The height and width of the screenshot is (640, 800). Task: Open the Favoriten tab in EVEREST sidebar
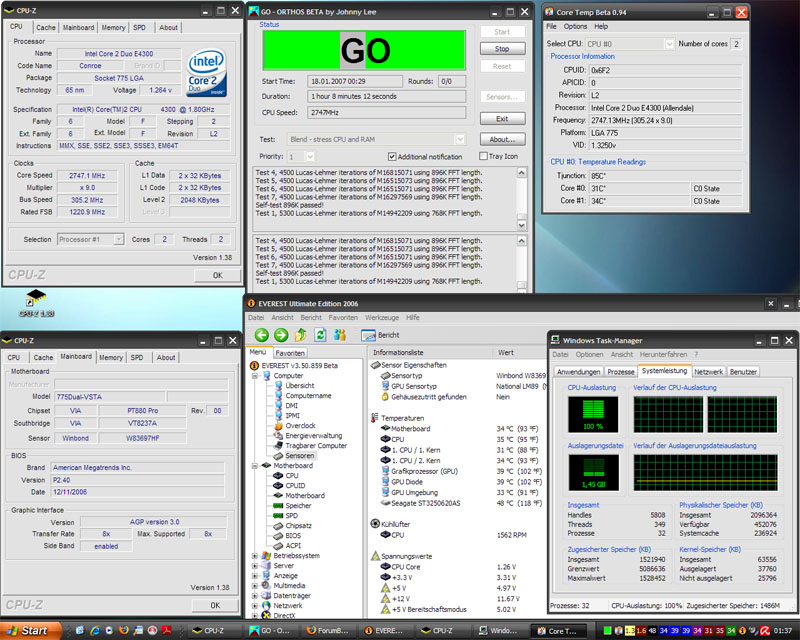(x=290, y=353)
